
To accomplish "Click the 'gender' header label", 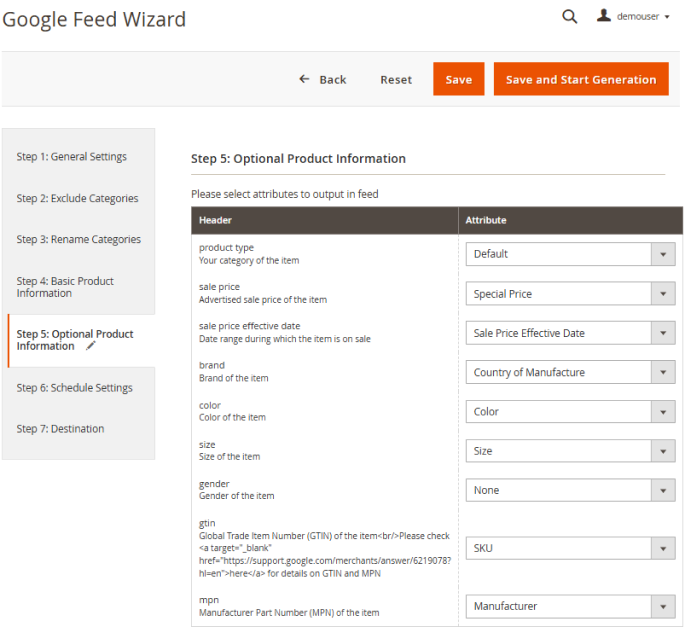I will [214, 484].
